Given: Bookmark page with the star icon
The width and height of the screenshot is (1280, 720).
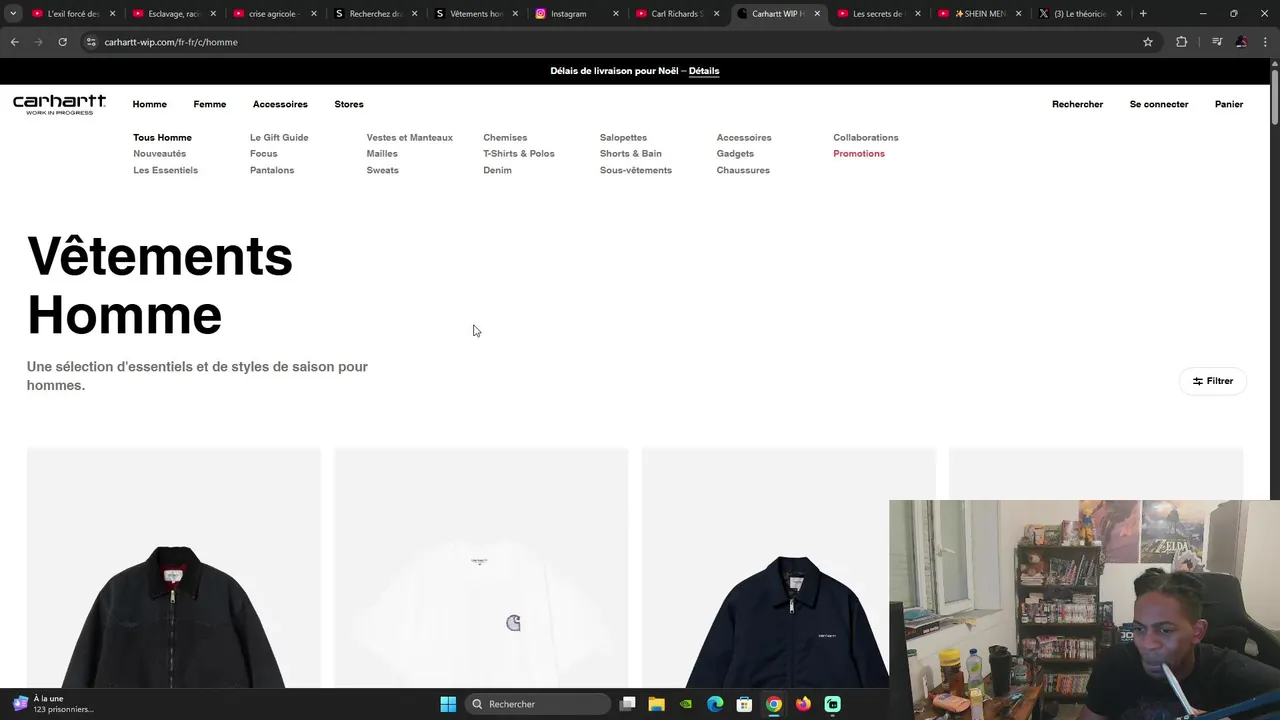Looking at the screenshot, I should tap(1148, 42).
